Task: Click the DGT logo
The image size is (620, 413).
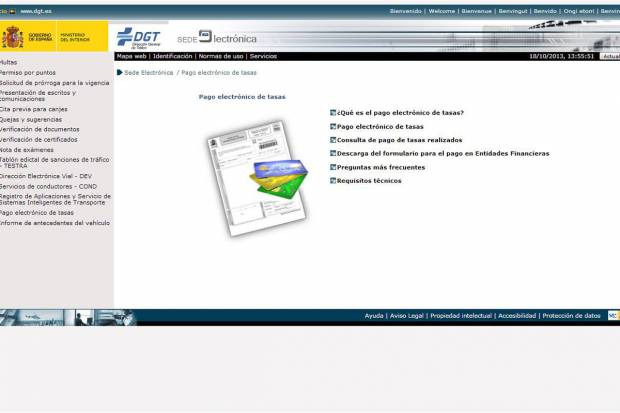Action: tap(138, 38)
